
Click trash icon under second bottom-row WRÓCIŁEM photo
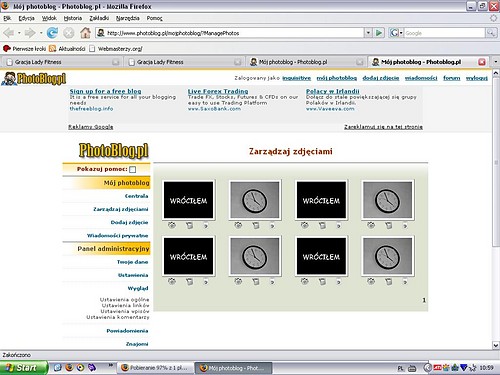point(322,282)
